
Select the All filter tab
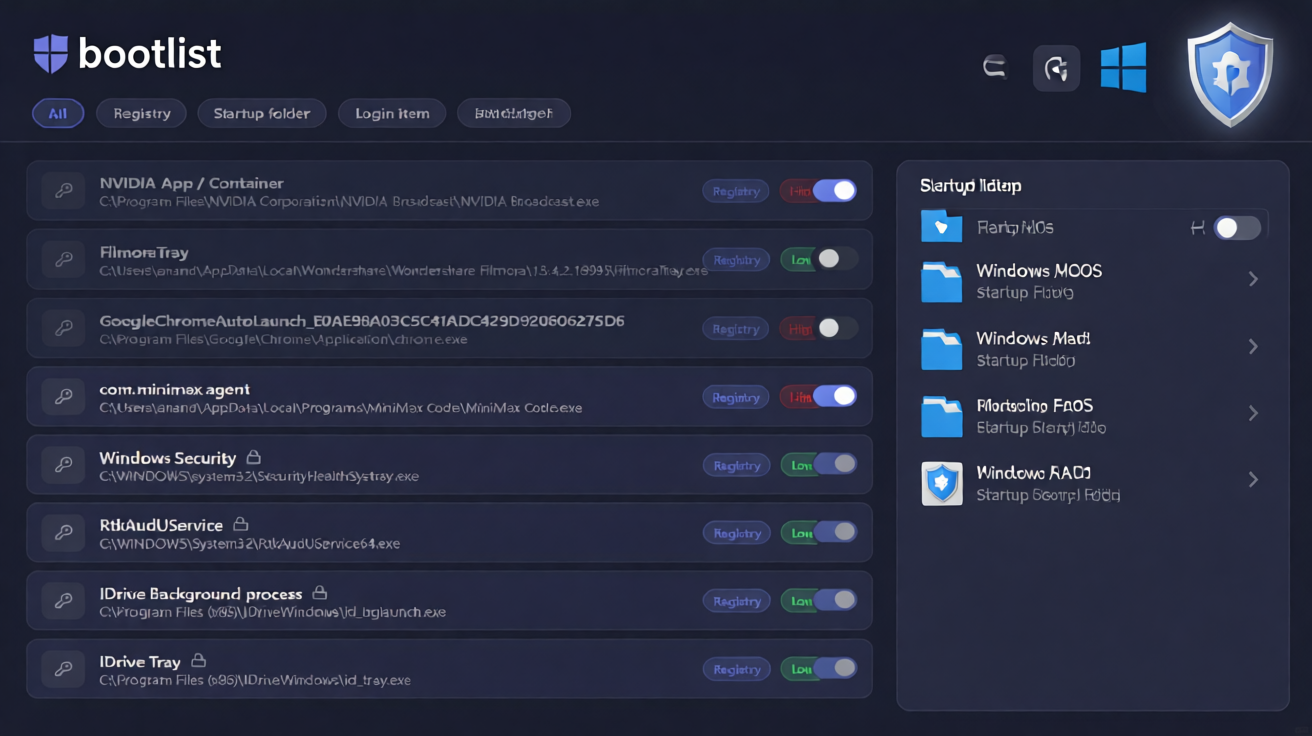coord(58,113)
